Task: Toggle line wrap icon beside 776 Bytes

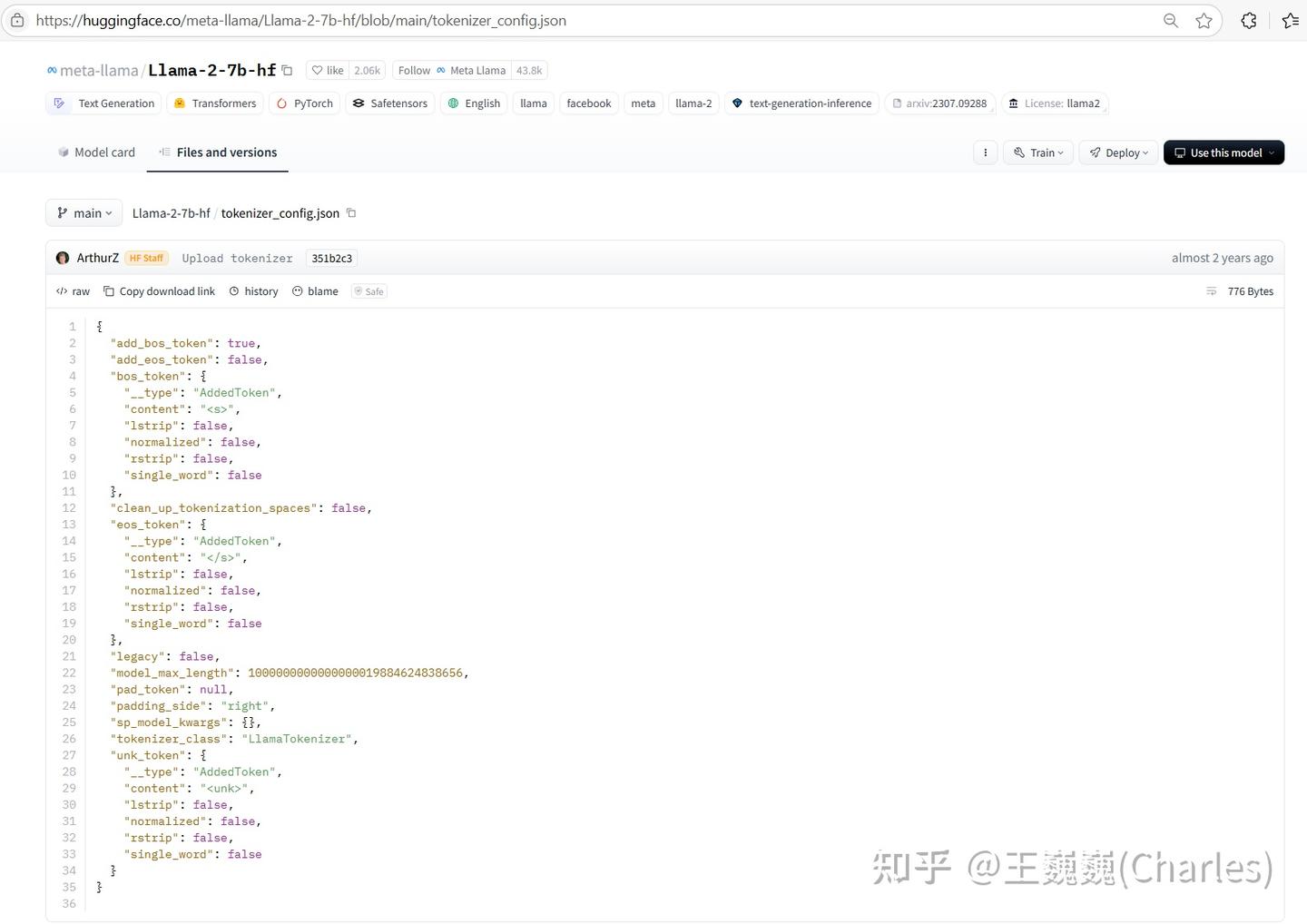Action: 1211,291
